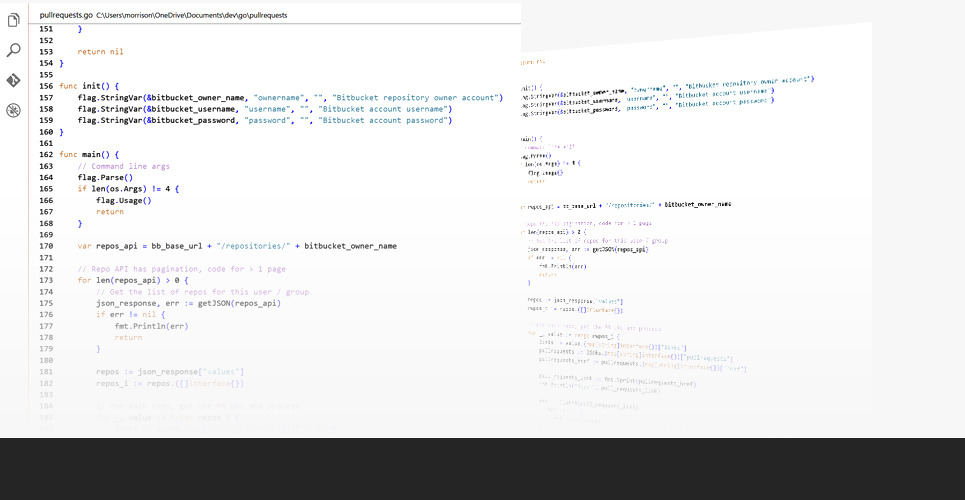
Task: Open the Debug bug icon view
Action: pos(13,110)
